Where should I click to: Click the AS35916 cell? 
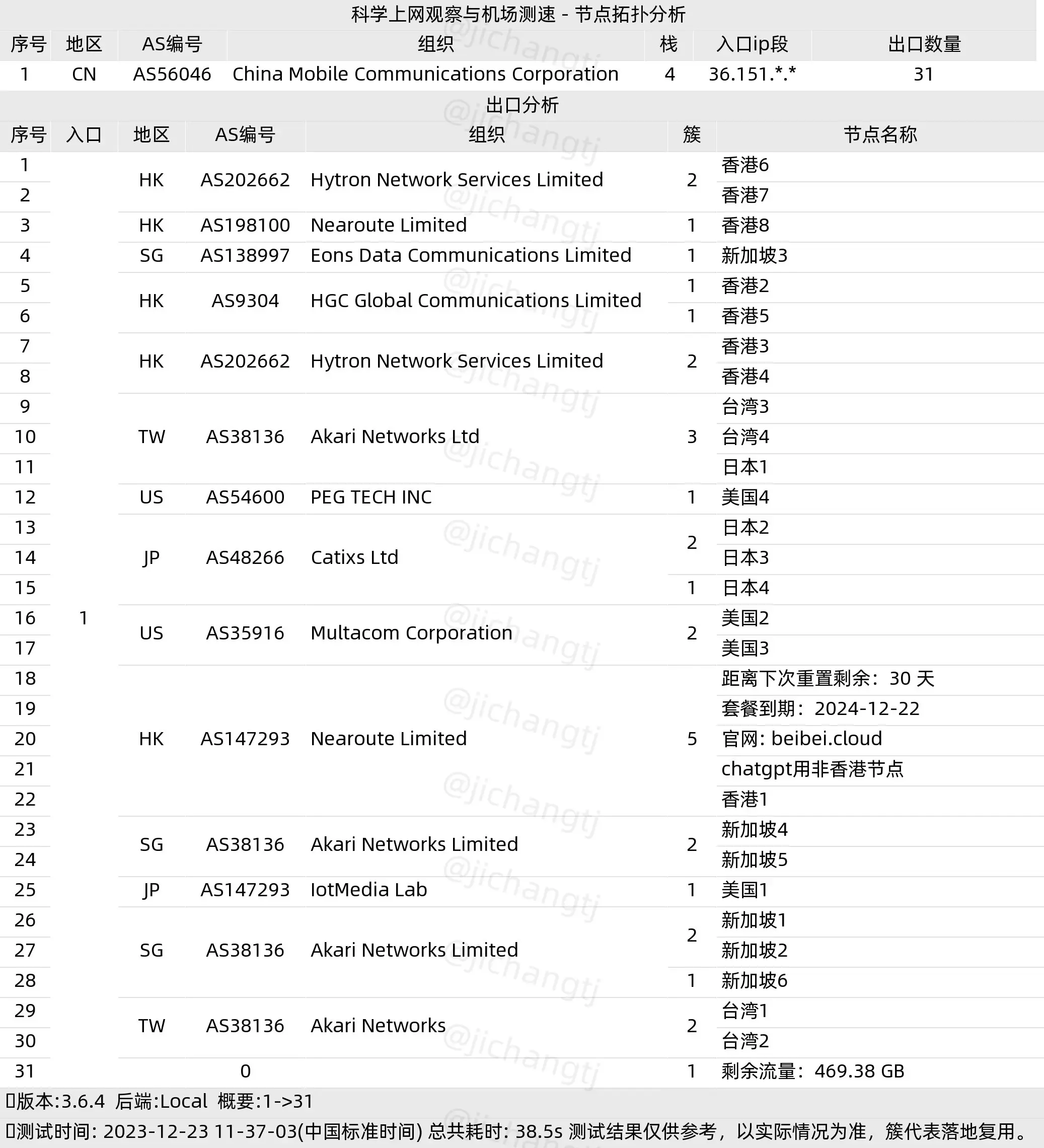[x=245, y=633]
